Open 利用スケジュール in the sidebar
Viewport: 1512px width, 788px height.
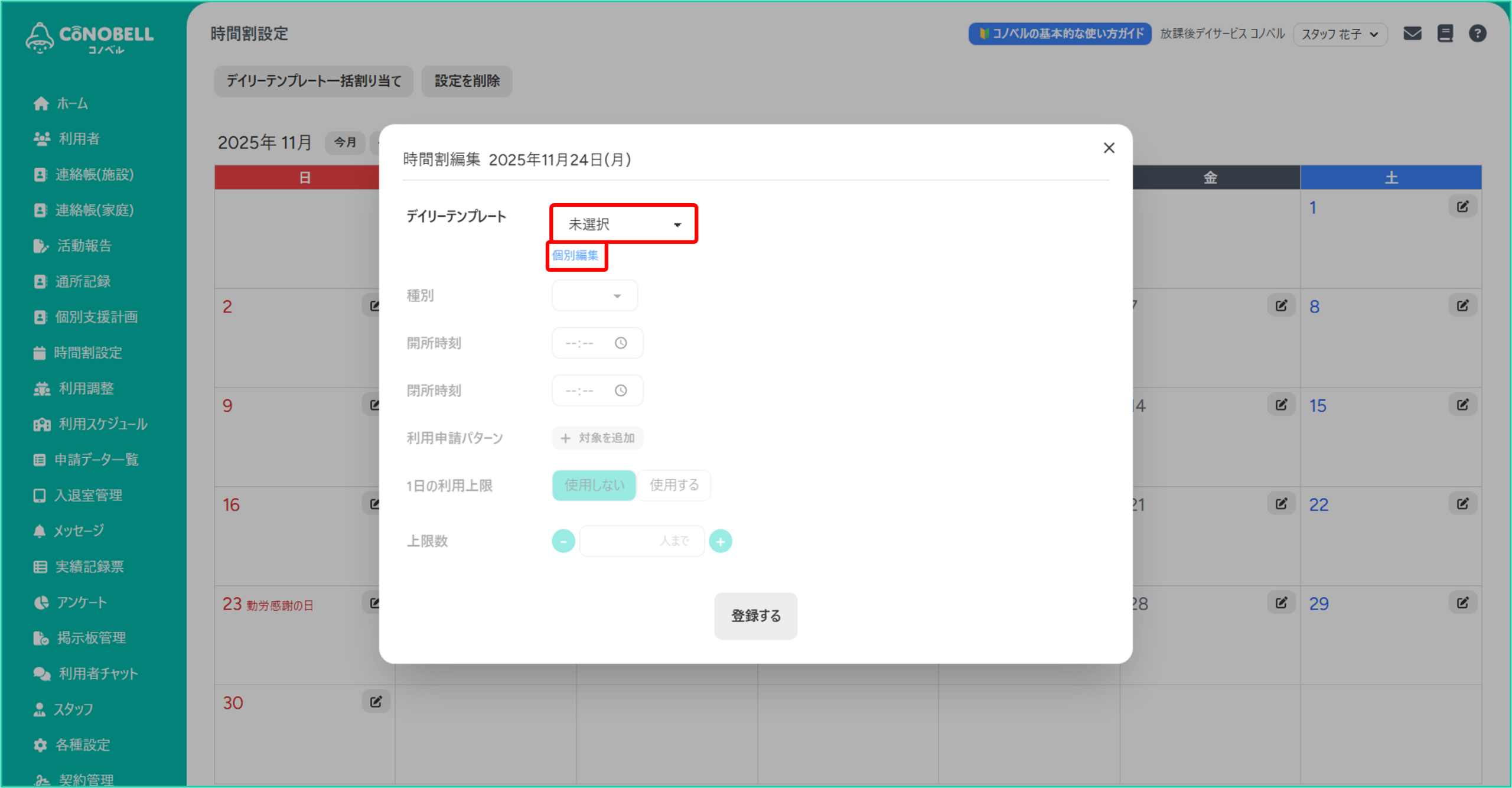103,424
